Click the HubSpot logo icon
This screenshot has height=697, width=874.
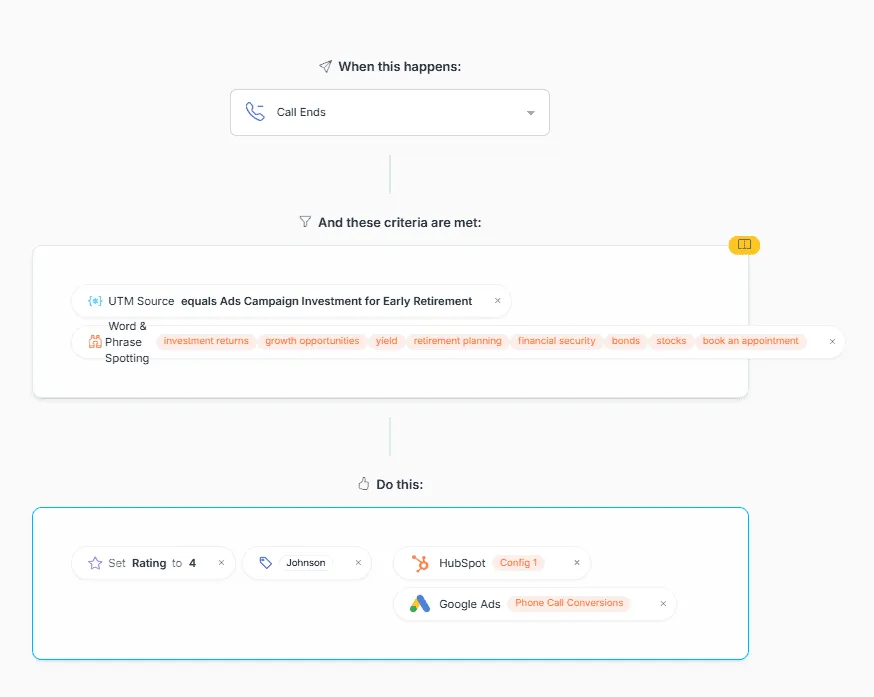[420, 563]
